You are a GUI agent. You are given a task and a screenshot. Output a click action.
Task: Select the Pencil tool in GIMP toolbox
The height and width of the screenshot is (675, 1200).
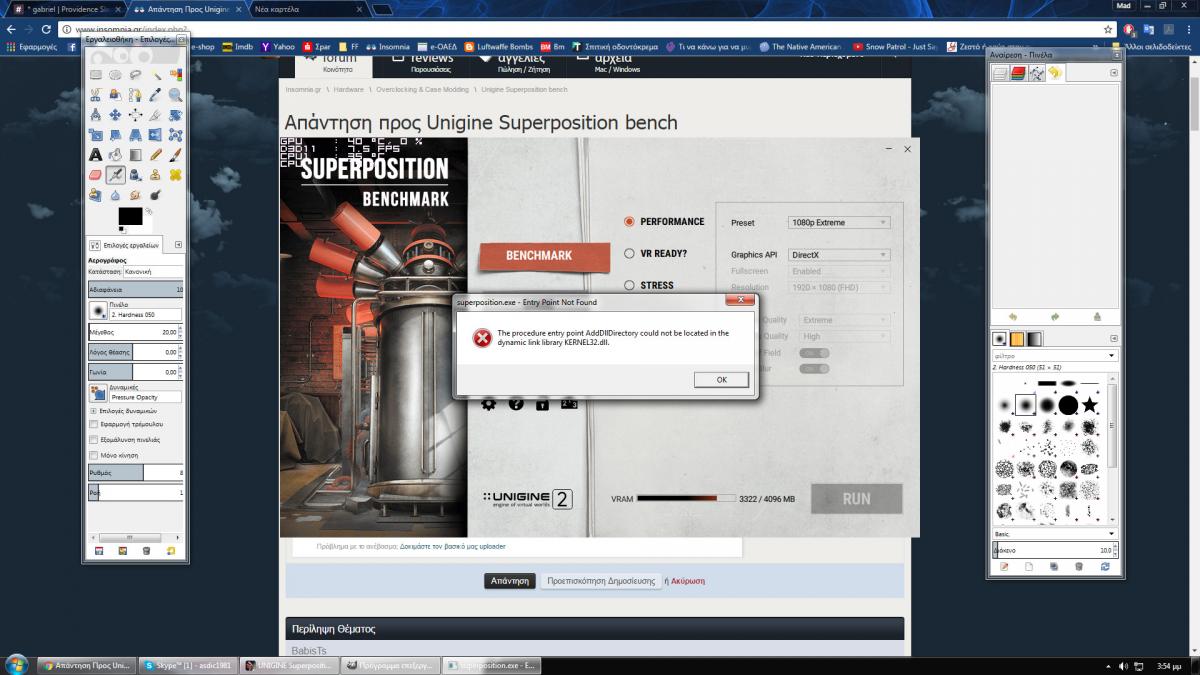click(155, 155)
